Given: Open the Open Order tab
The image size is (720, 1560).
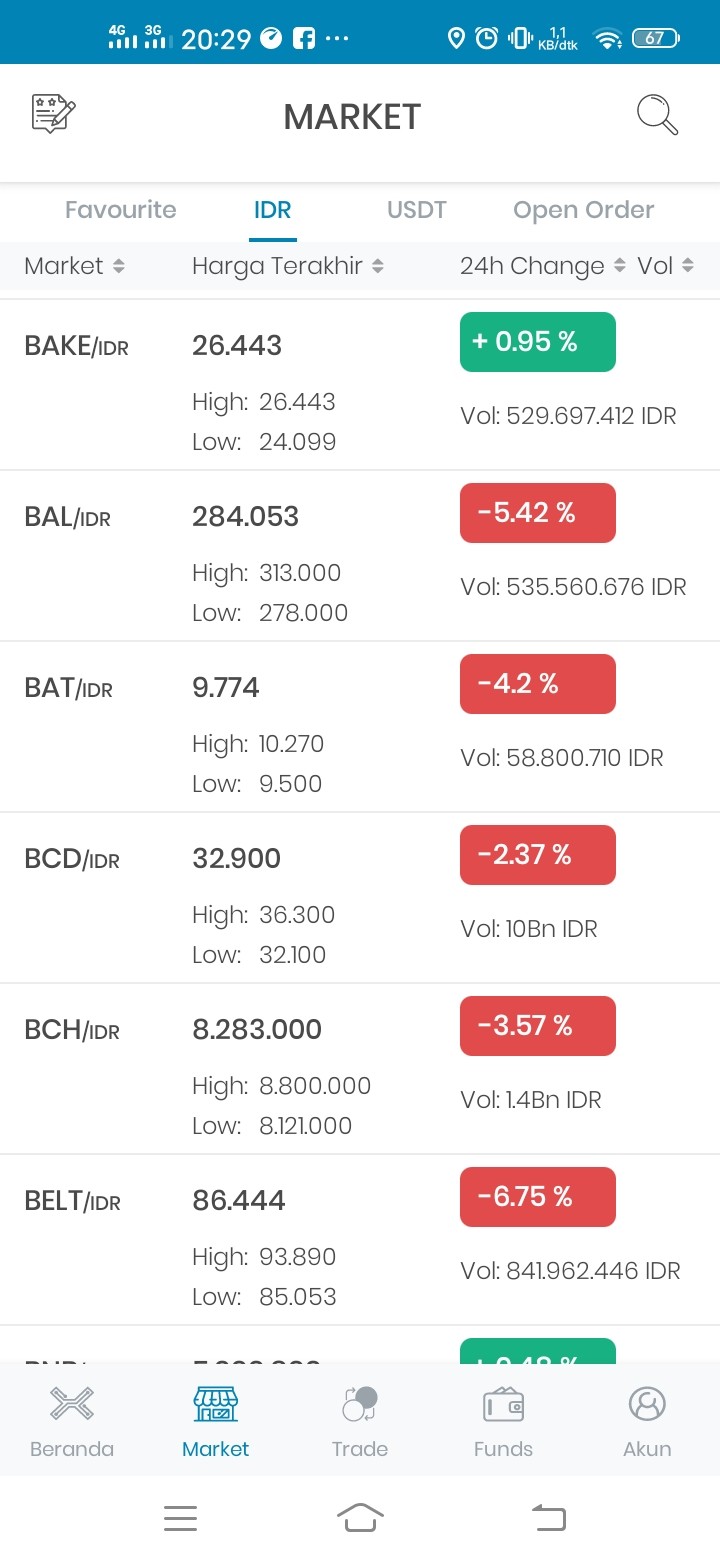Looking at the screenshot, I should tap(583, 210).
